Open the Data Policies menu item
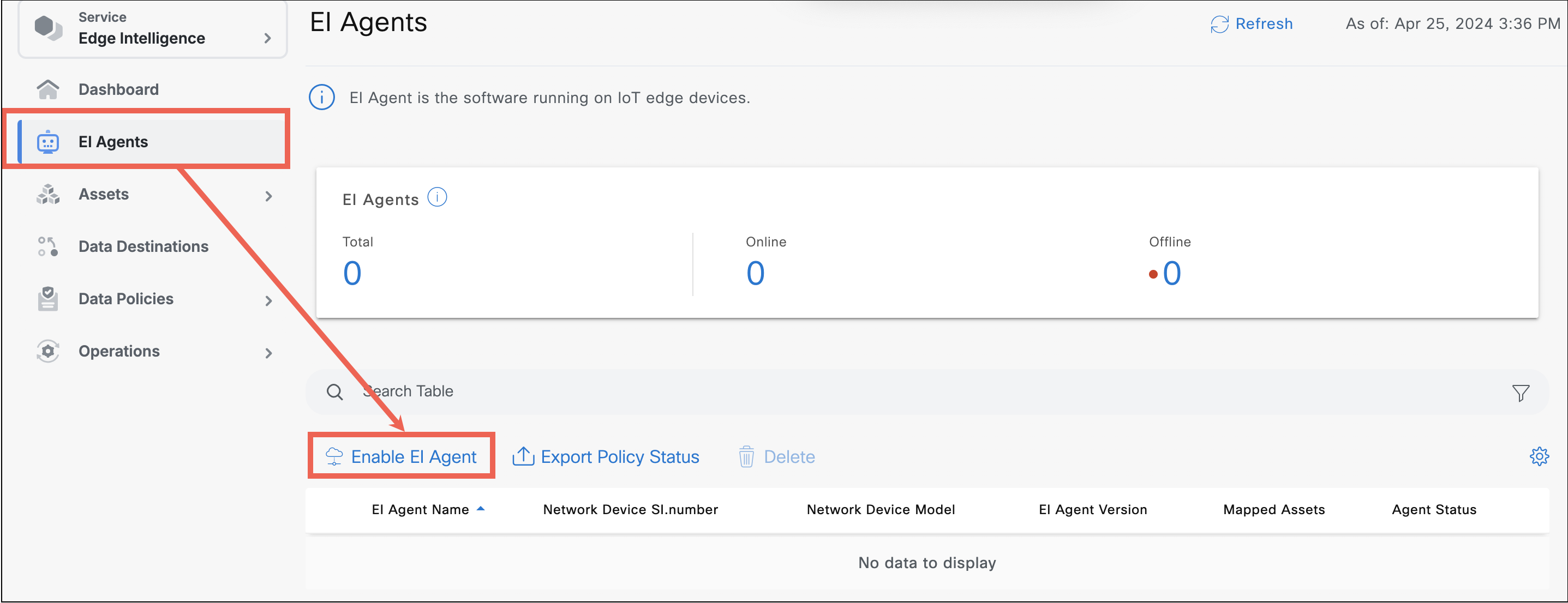This screenshot has width=1568, height=603. pyautogui.click(x=126, y=299)
